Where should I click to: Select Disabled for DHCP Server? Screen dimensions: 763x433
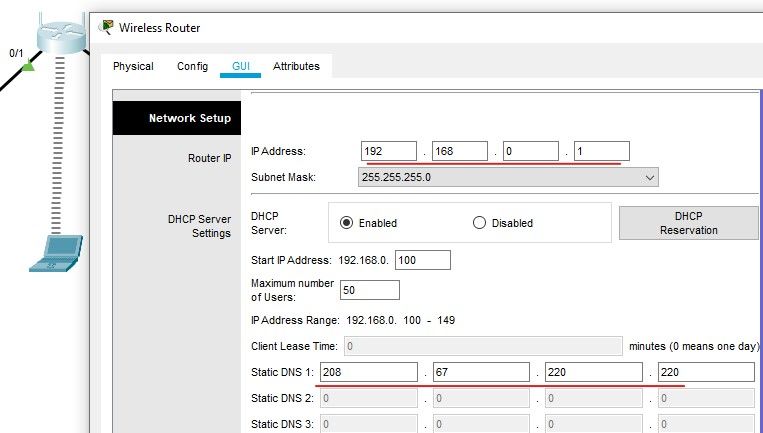tap(479, 223)
